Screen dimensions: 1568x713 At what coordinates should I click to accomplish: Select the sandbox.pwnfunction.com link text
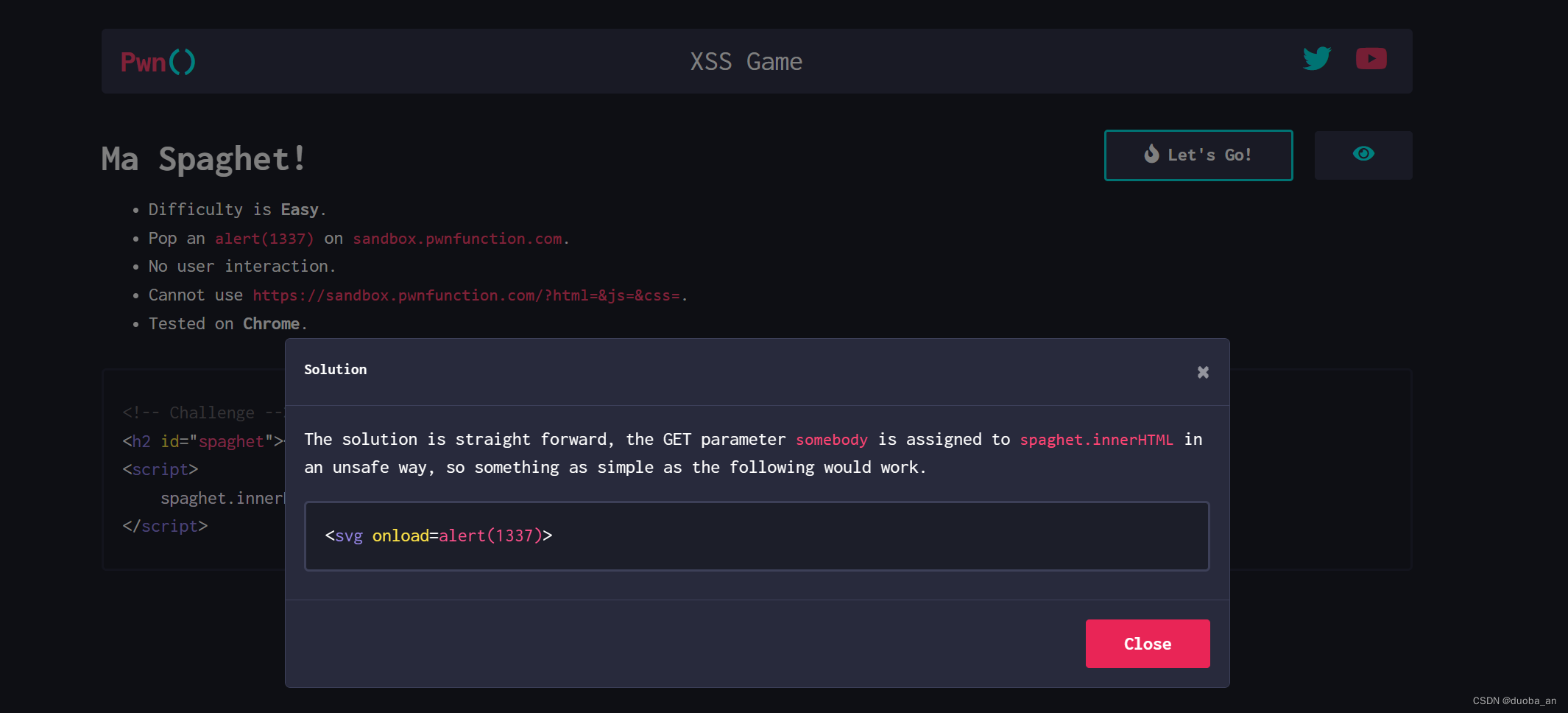457,239
